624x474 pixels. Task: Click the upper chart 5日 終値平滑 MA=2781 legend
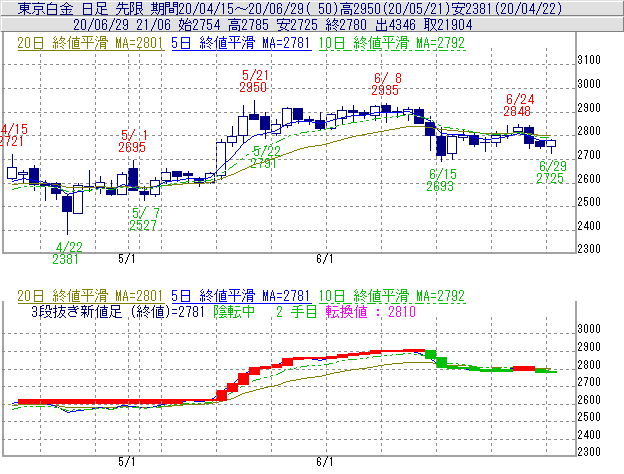tap(241, 43)
